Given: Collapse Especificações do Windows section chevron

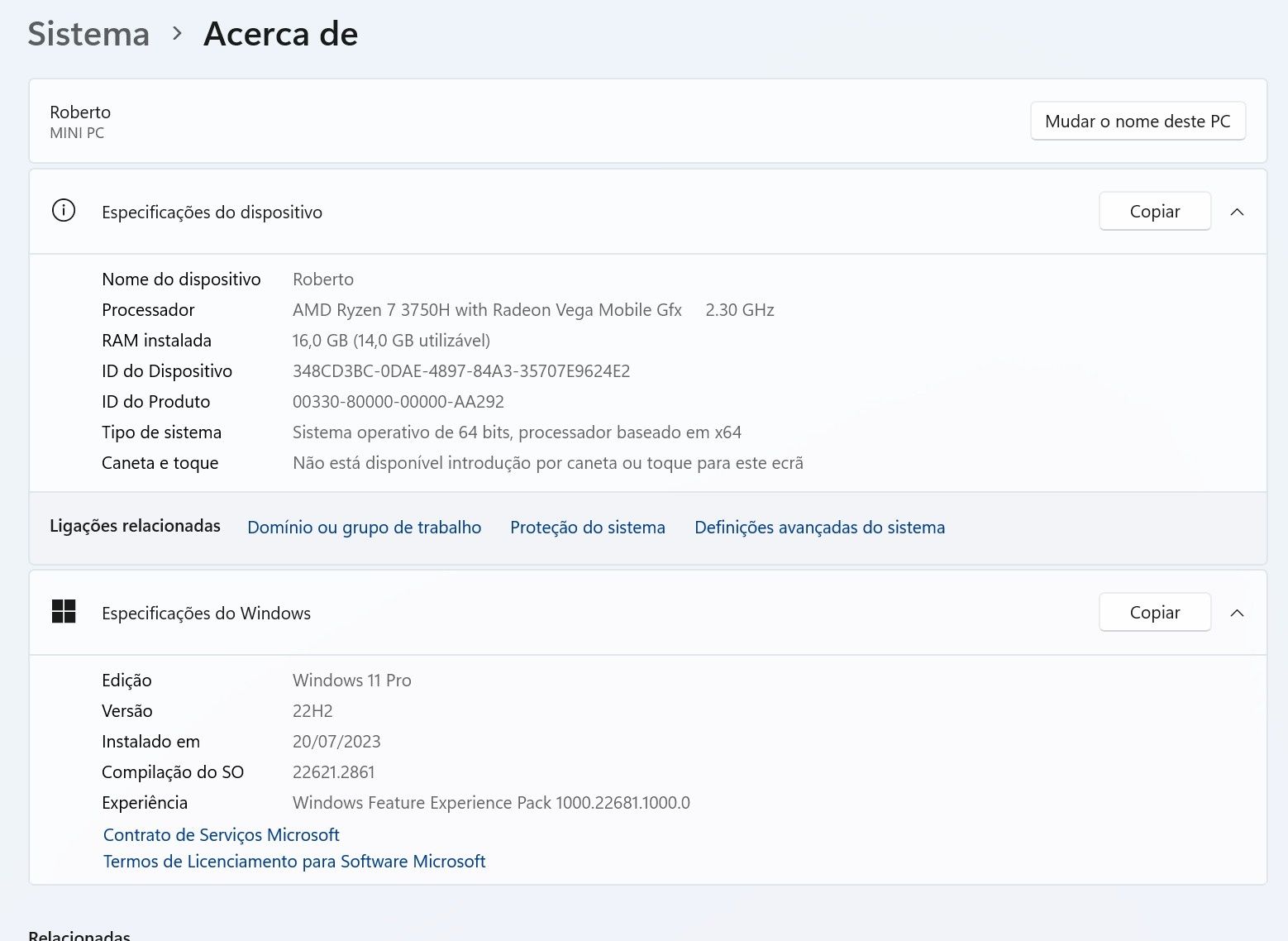Looking at the screenshot, I should click(1237, 613).
